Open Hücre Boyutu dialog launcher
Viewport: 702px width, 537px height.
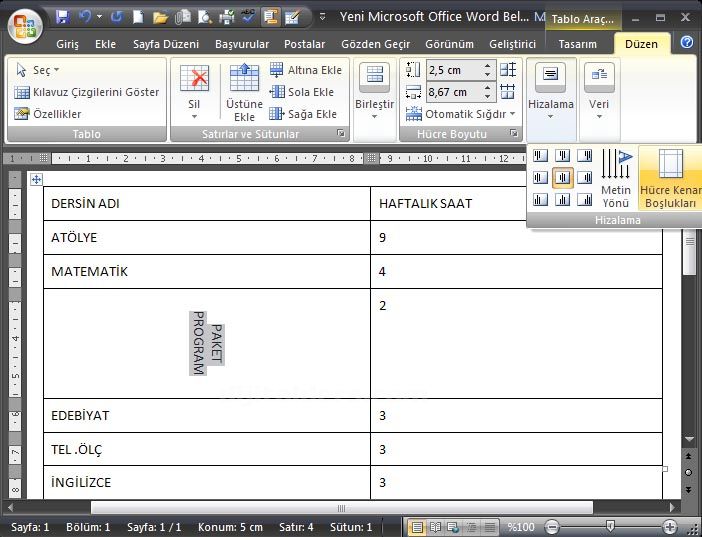pos(514,133)
